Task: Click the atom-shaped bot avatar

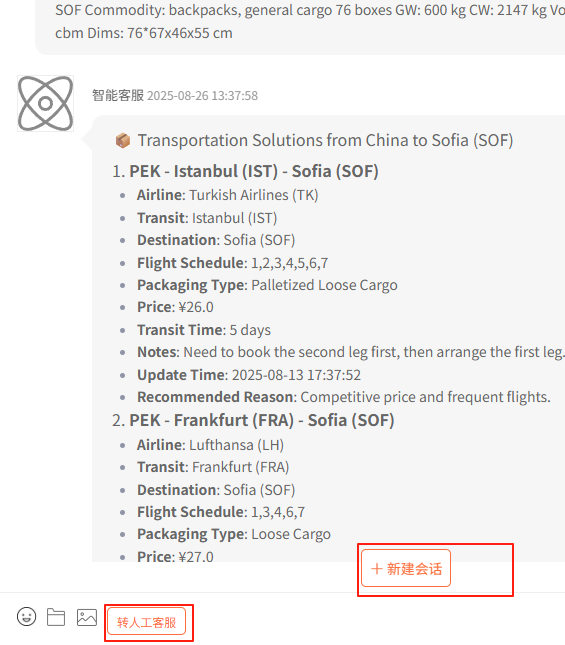Action: point(45,103)
